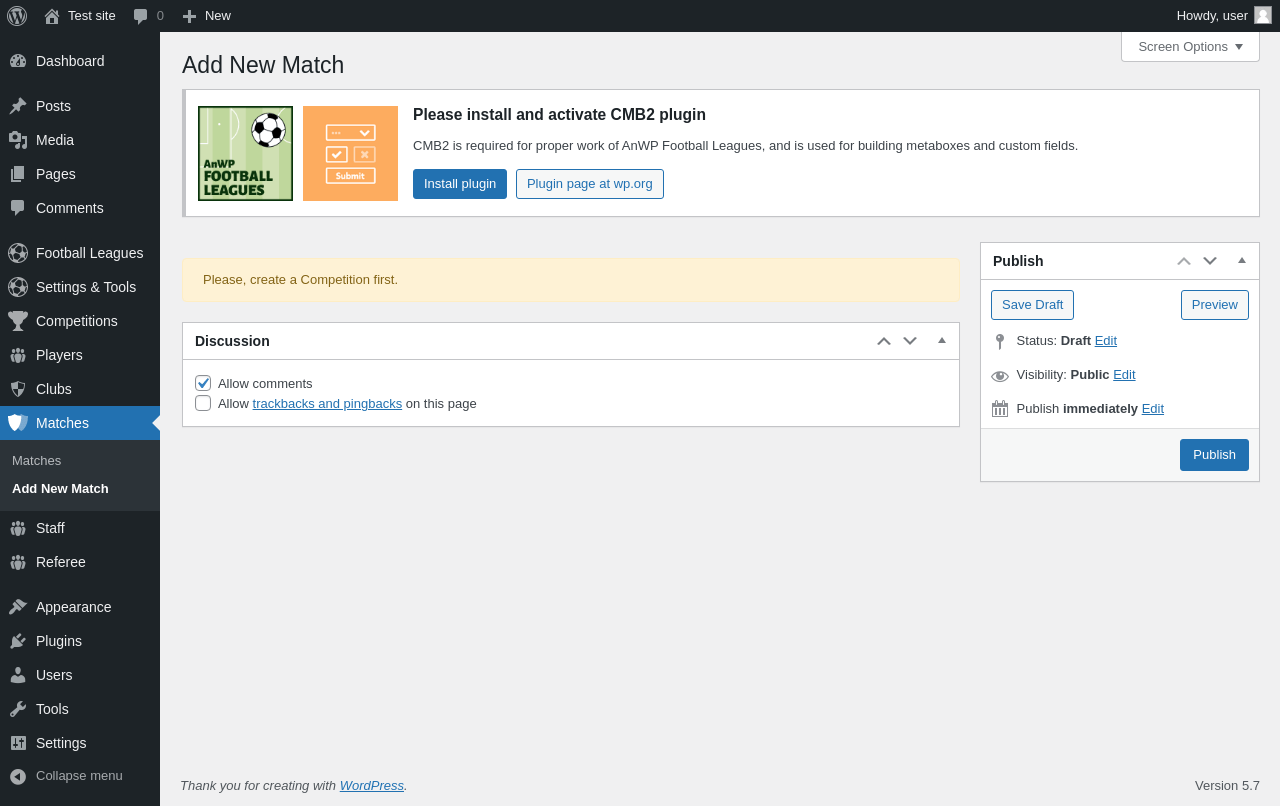Click the Tools wrench icon

(18, 709)
